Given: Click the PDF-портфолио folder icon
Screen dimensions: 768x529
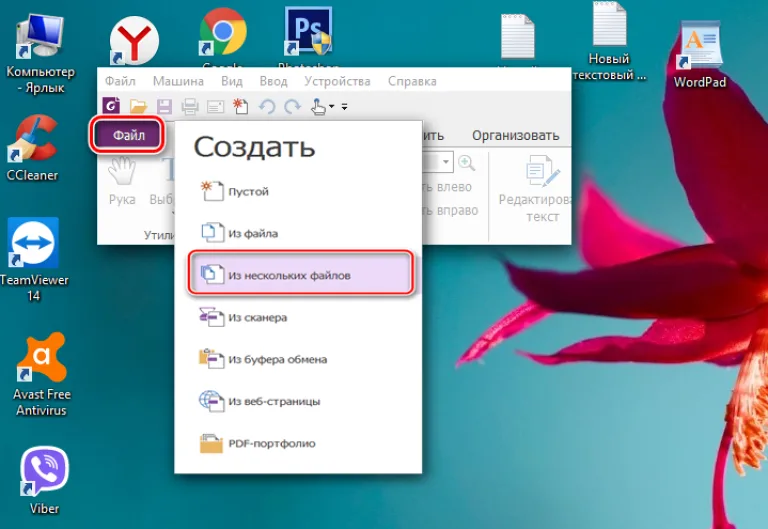Looking at the screenshot, I should [x=211, y=443].
